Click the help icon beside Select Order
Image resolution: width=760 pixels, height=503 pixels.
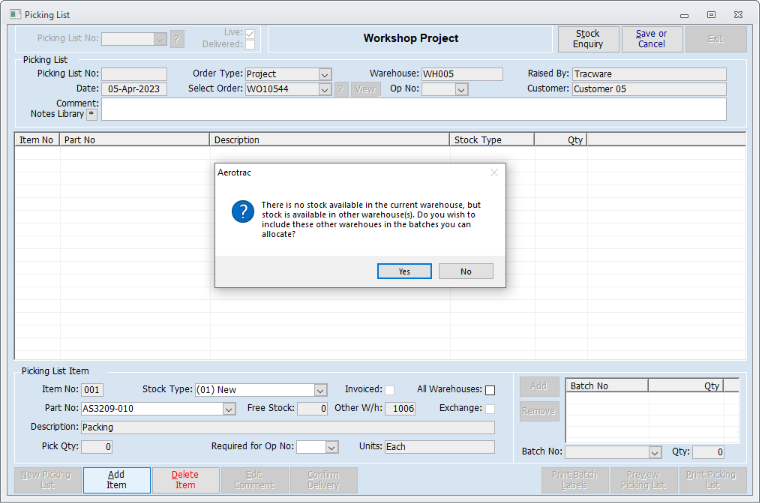[340, 89]
